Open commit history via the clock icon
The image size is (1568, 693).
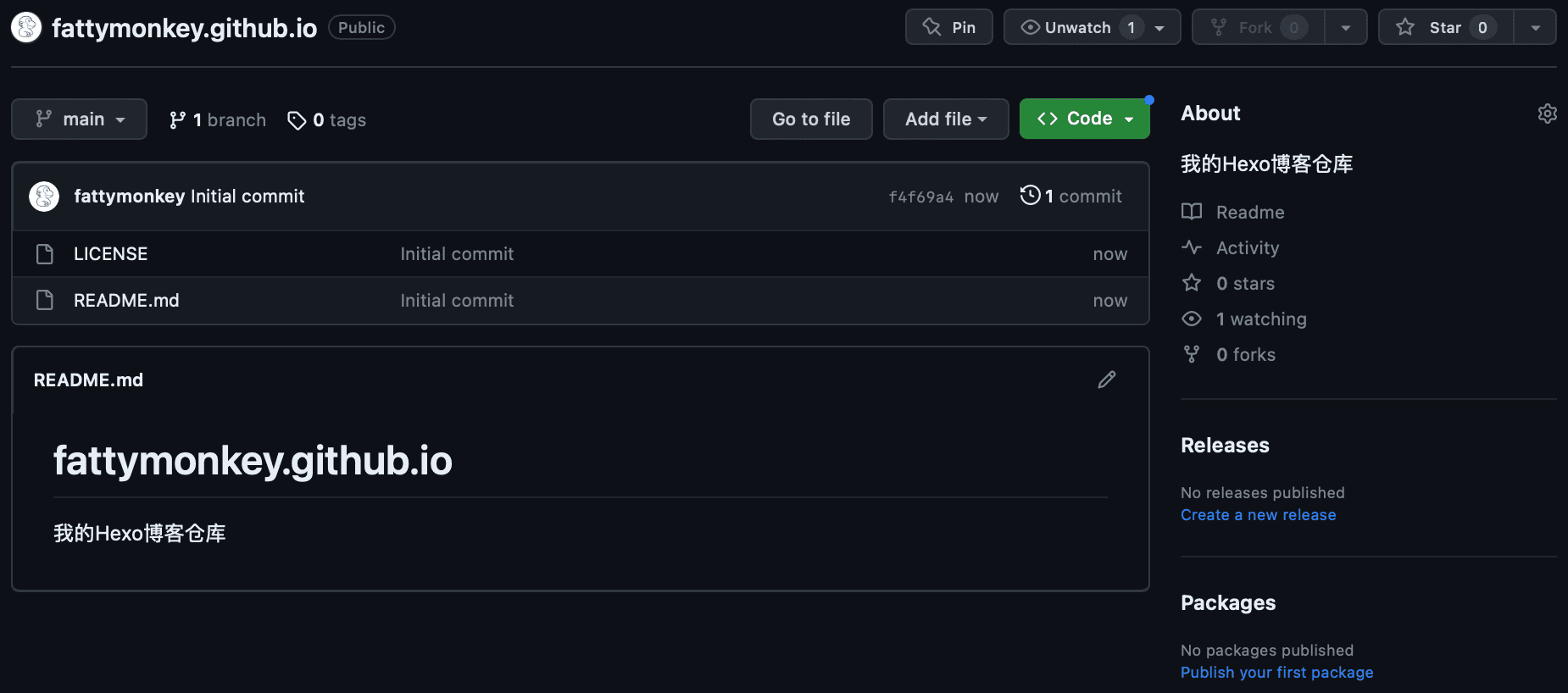coord(1030,196)
